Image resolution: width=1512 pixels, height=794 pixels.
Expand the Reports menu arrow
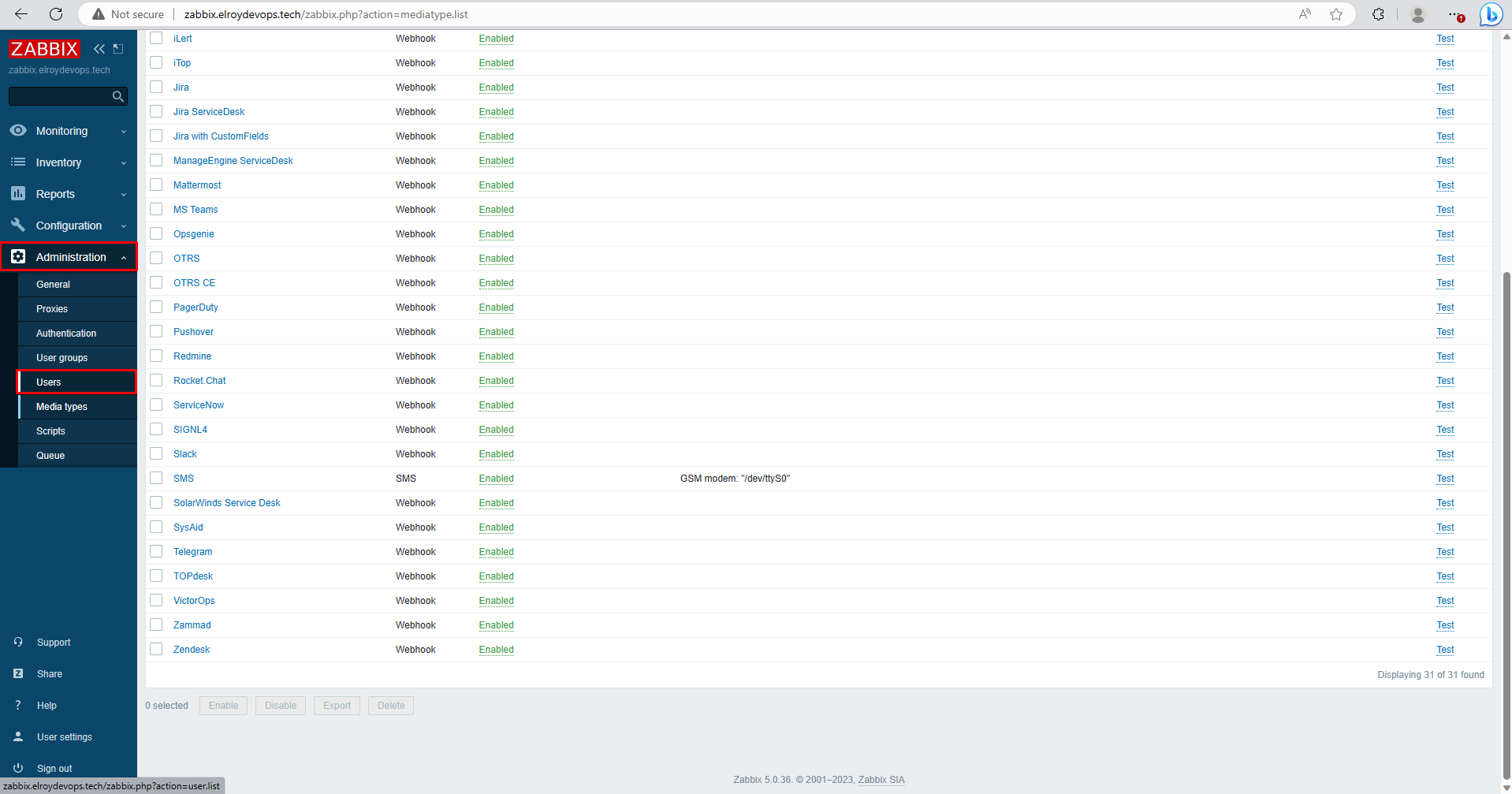pyautogui.click(x=124, y=195)
